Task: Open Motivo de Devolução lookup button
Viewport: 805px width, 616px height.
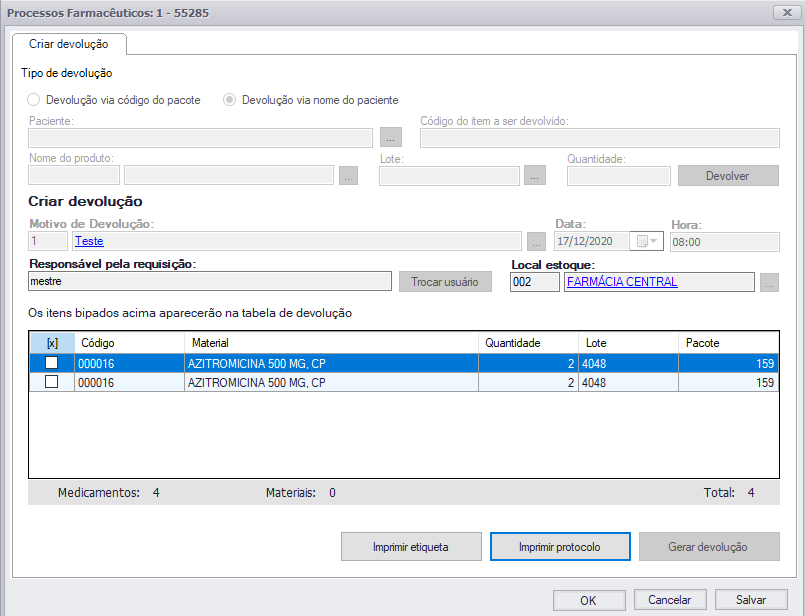Action: [x=536, y=241]
